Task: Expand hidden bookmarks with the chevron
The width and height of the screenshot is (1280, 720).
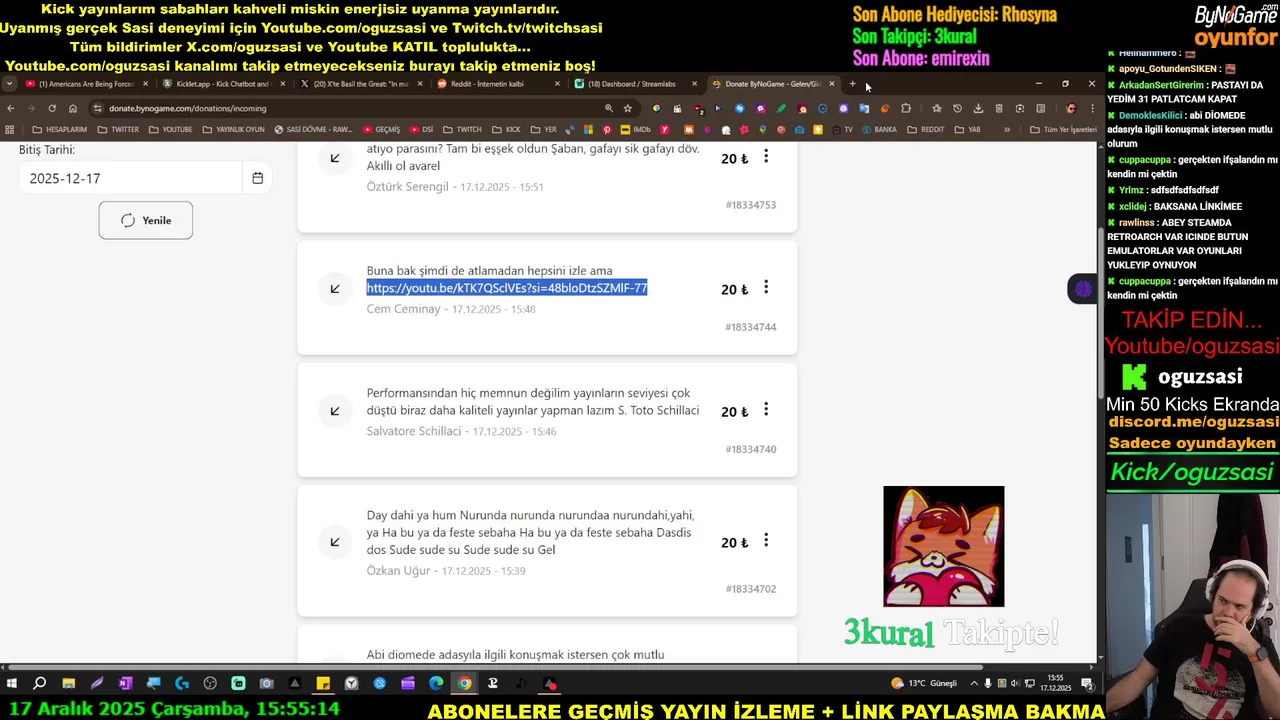Action: coord(1006,129)
